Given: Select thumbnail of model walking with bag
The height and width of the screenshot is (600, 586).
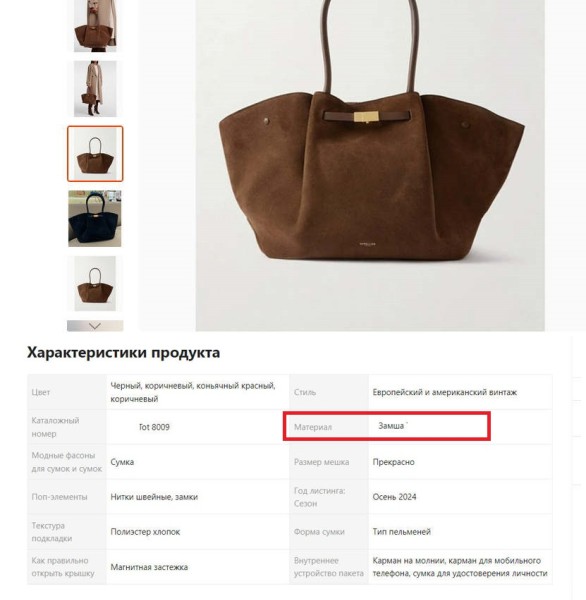Looking at the screenshot, I should [x=95, y=89].
